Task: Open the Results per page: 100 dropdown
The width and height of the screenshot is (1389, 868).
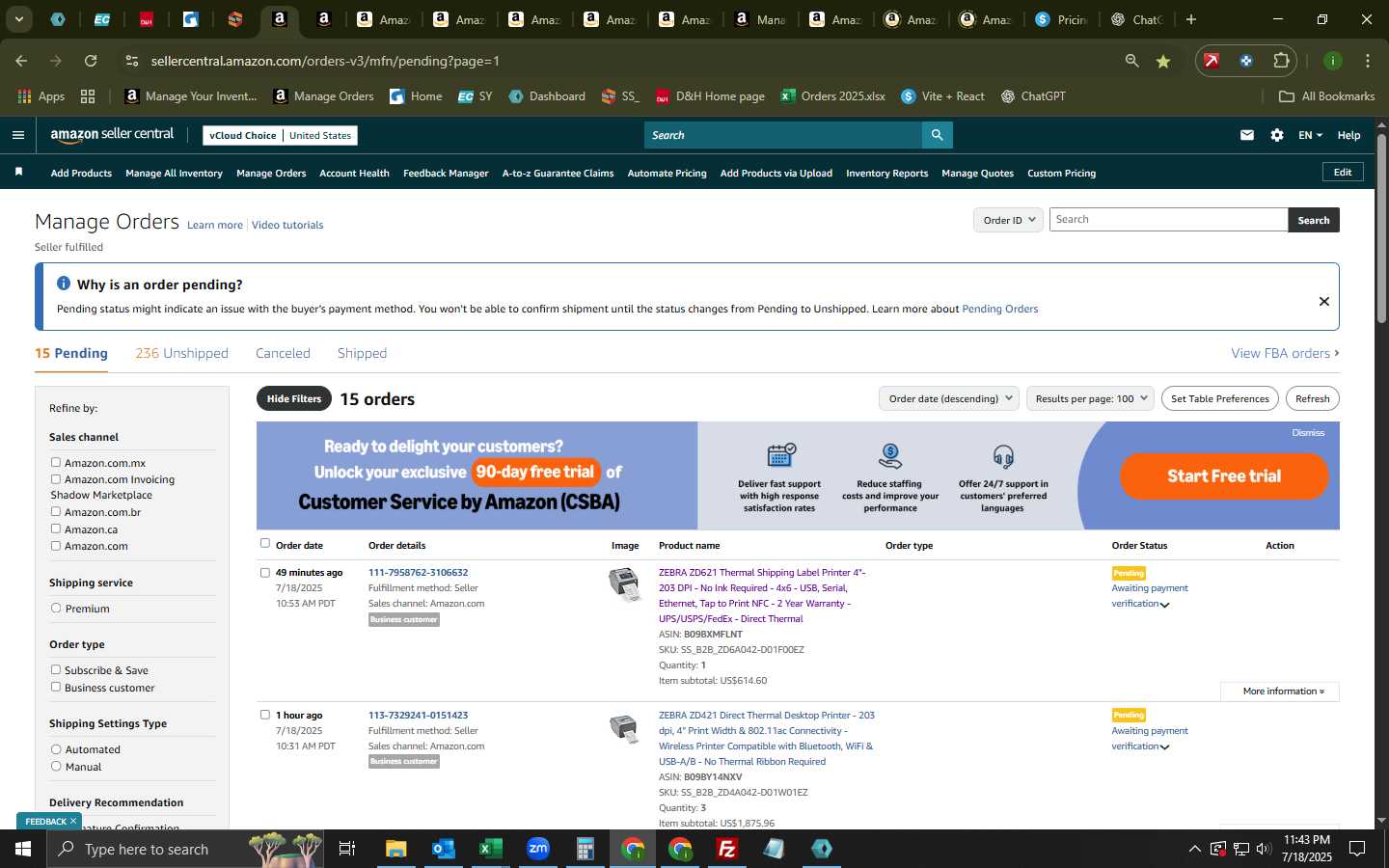Action: [x=1090, y=398]
